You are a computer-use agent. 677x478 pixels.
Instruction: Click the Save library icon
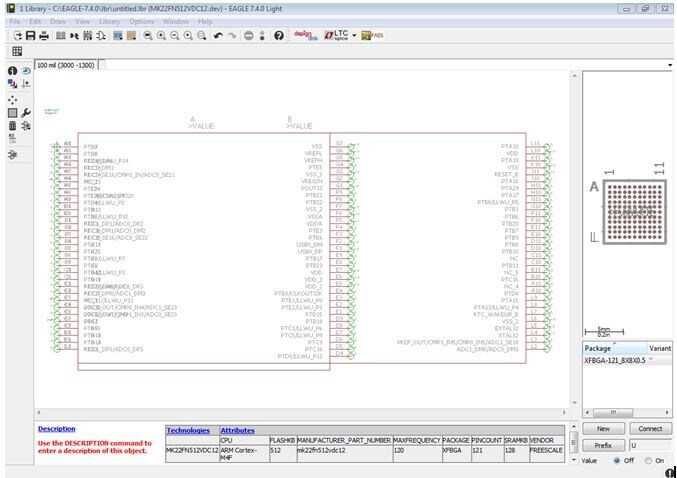31,36
